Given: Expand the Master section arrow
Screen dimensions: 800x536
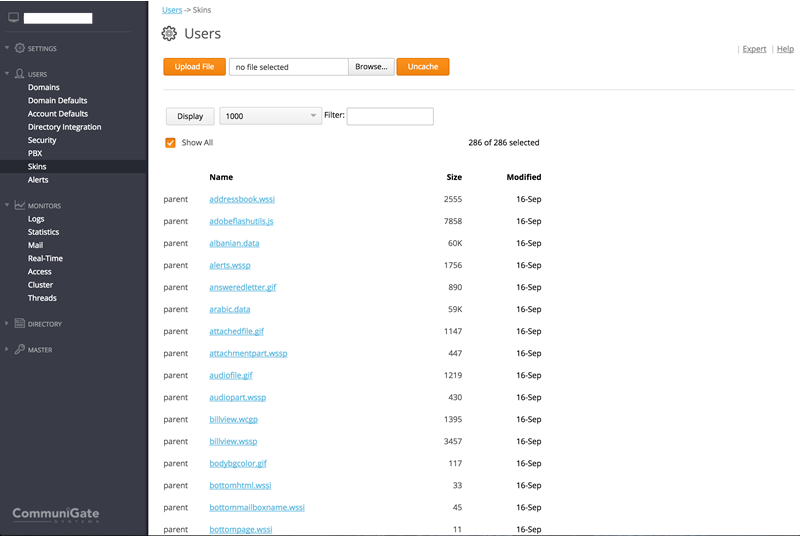Looking at the screenshot, I should pyautogui.click(x=7, y=350).
